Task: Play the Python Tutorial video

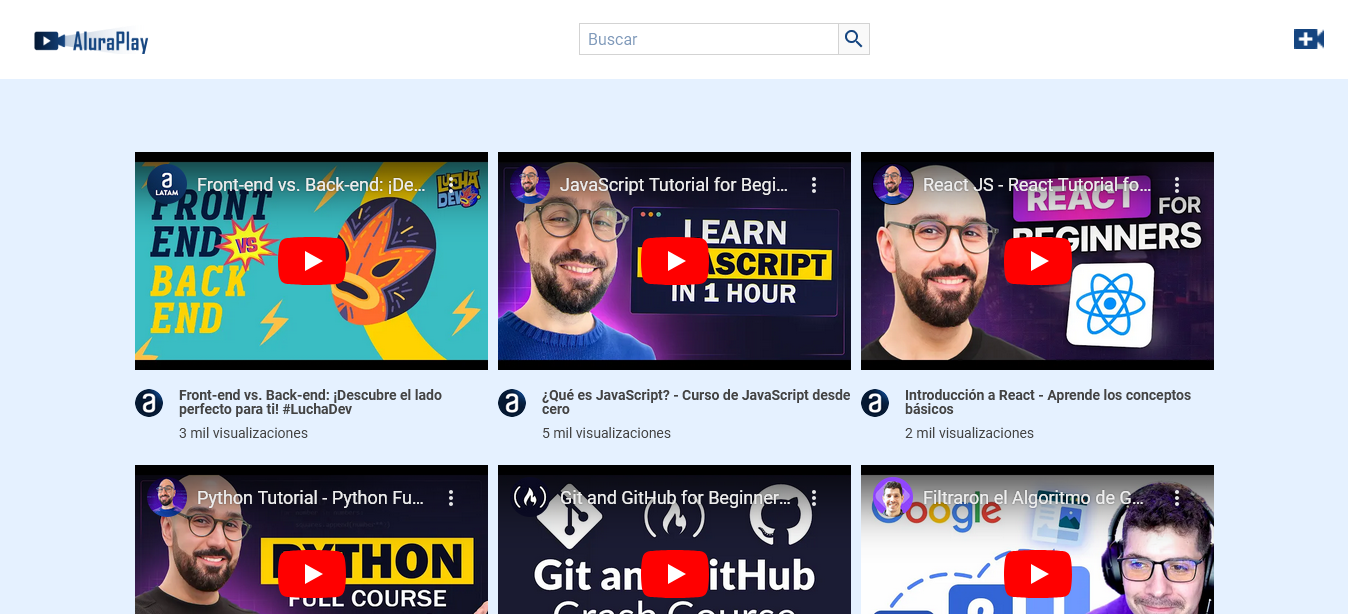Action: 312,574
